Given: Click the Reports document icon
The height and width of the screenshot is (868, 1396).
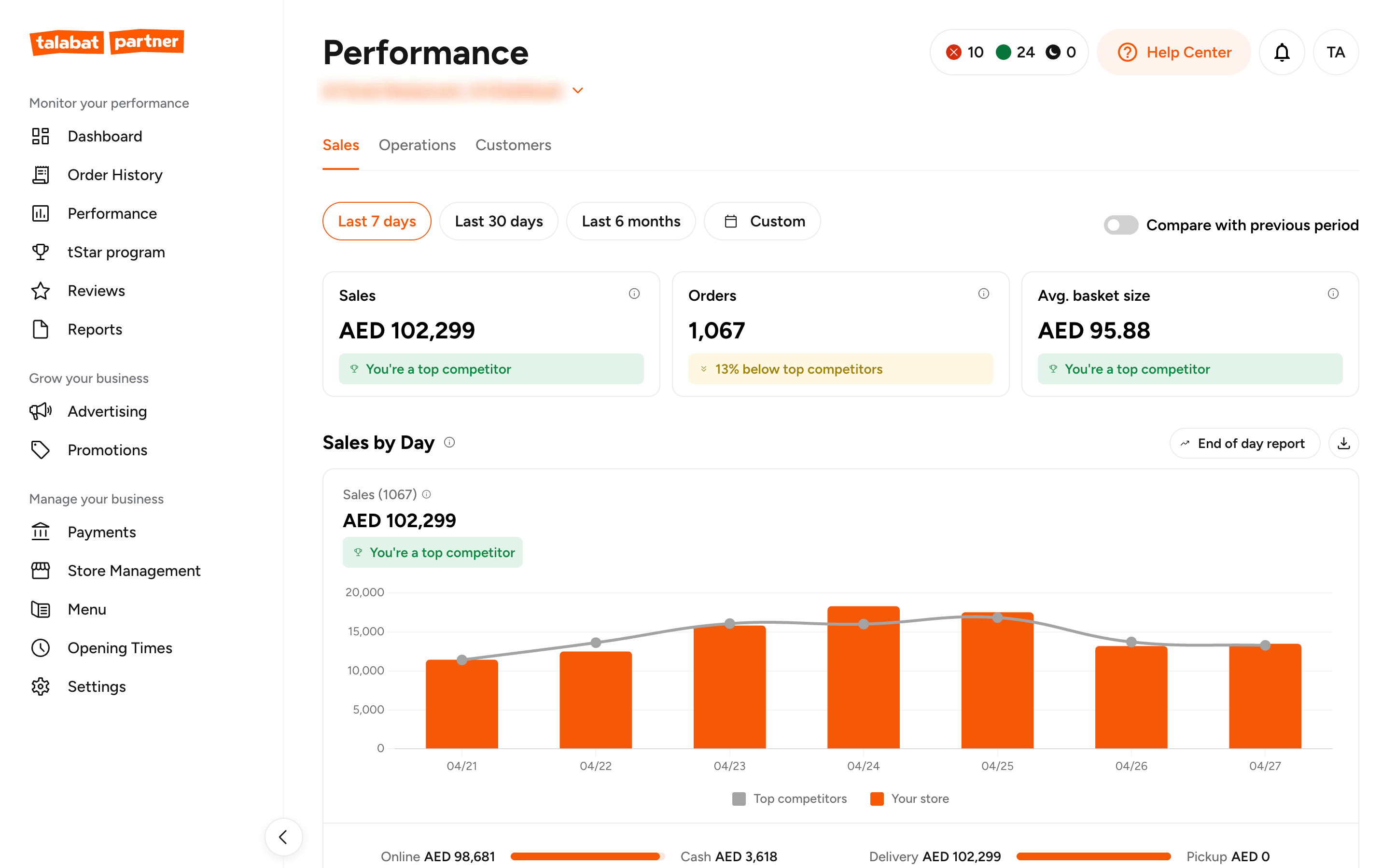Looking at the screenshot, I should (40, 330).
